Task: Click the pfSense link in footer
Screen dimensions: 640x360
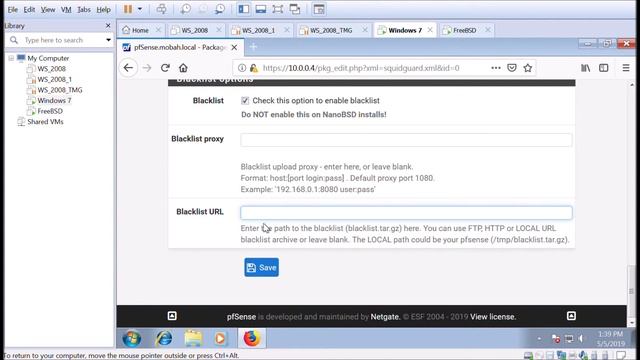Action: [x=241, y=317]
